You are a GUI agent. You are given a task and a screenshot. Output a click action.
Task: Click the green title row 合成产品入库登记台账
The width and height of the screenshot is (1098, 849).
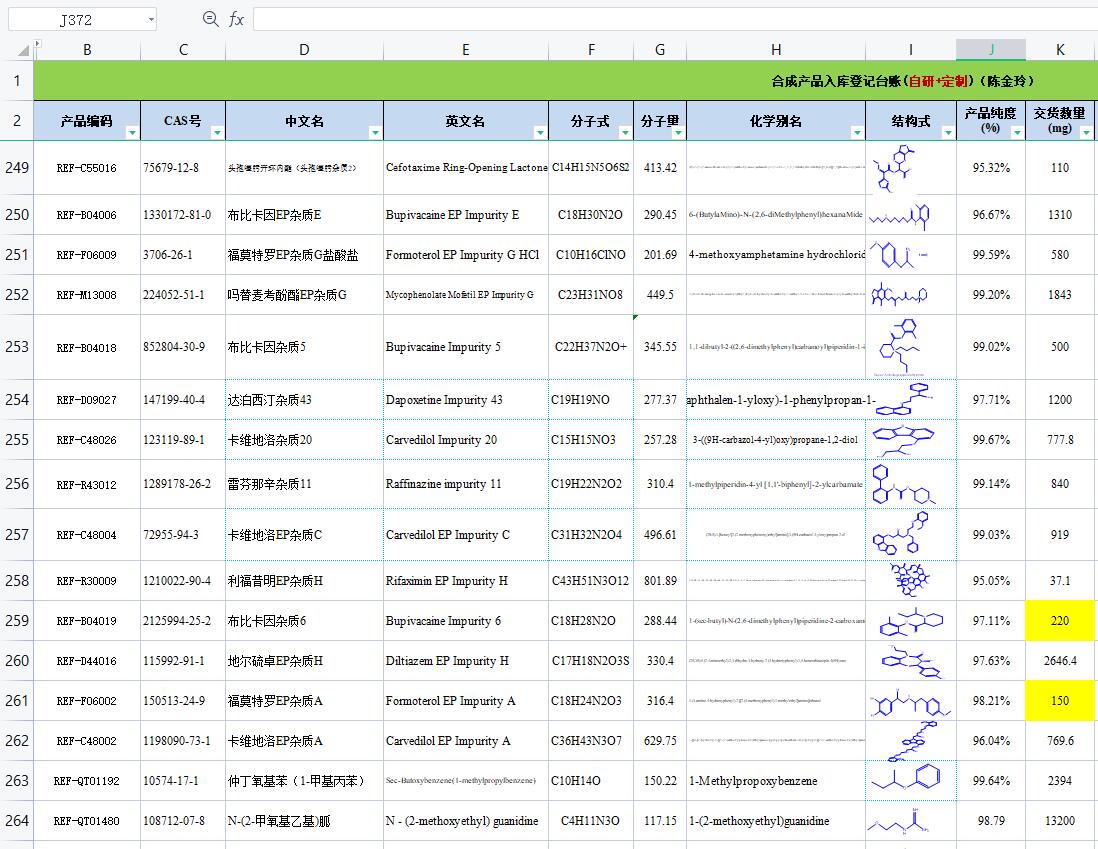coord(565,81)
